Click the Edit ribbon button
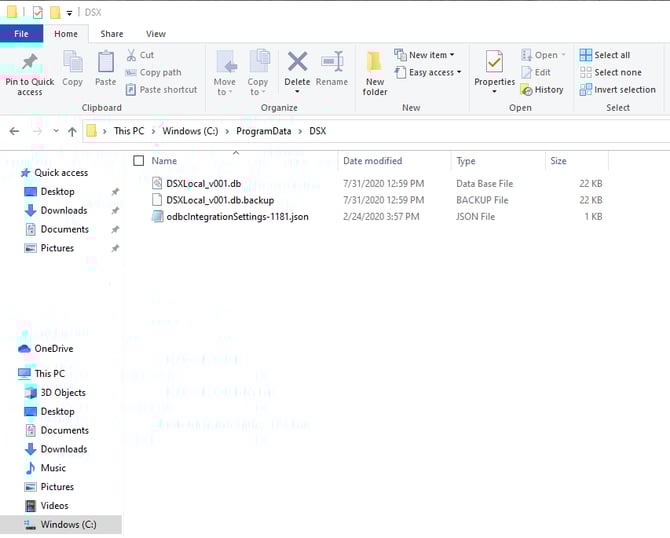 pyautogui.click(x=536, y=73)
